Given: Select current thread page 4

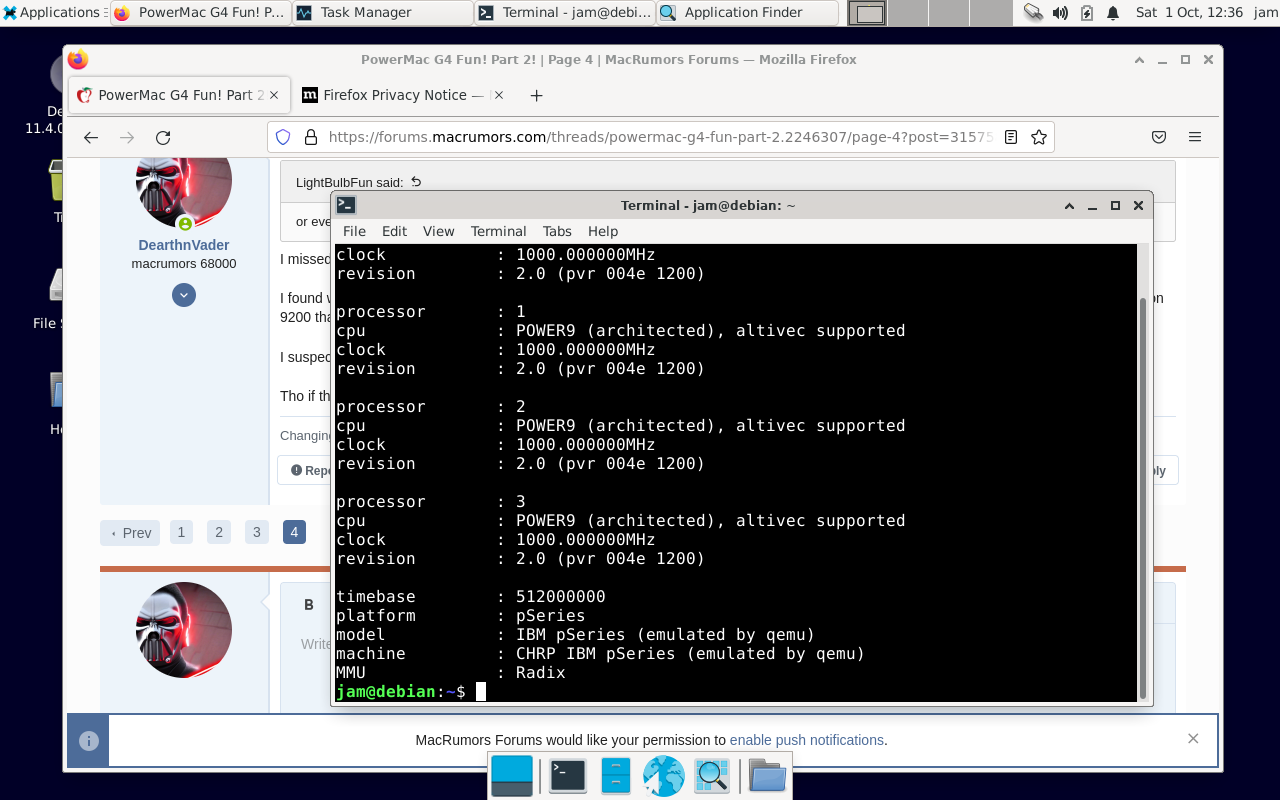Looking at the screenshot, I should point(294,532).
